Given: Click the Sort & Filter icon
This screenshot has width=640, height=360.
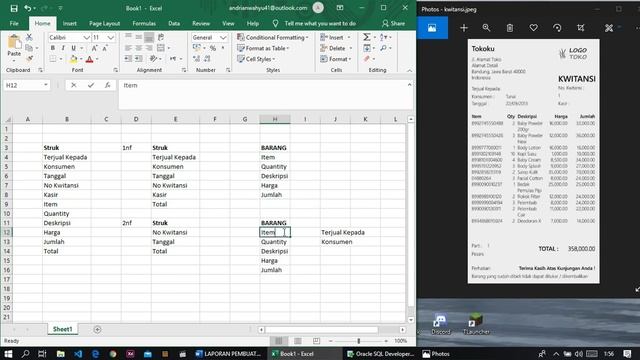Looking at the screenshot, I should 383,37.
